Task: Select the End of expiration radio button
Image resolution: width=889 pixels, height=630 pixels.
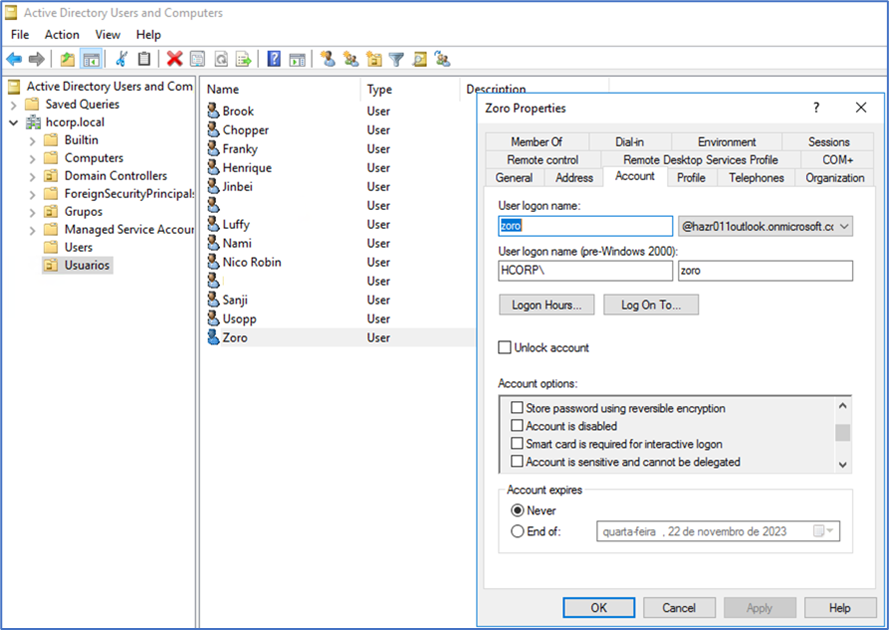Action: tap(517, 532)
